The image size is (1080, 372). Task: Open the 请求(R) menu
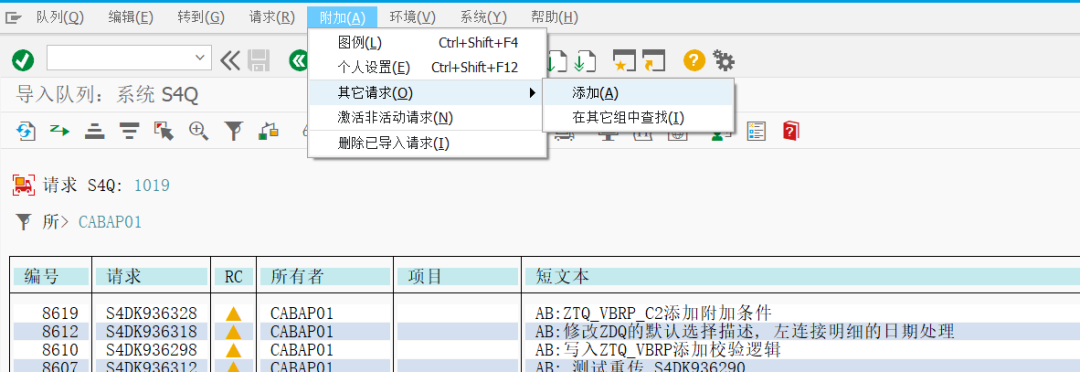click(272, 17)
